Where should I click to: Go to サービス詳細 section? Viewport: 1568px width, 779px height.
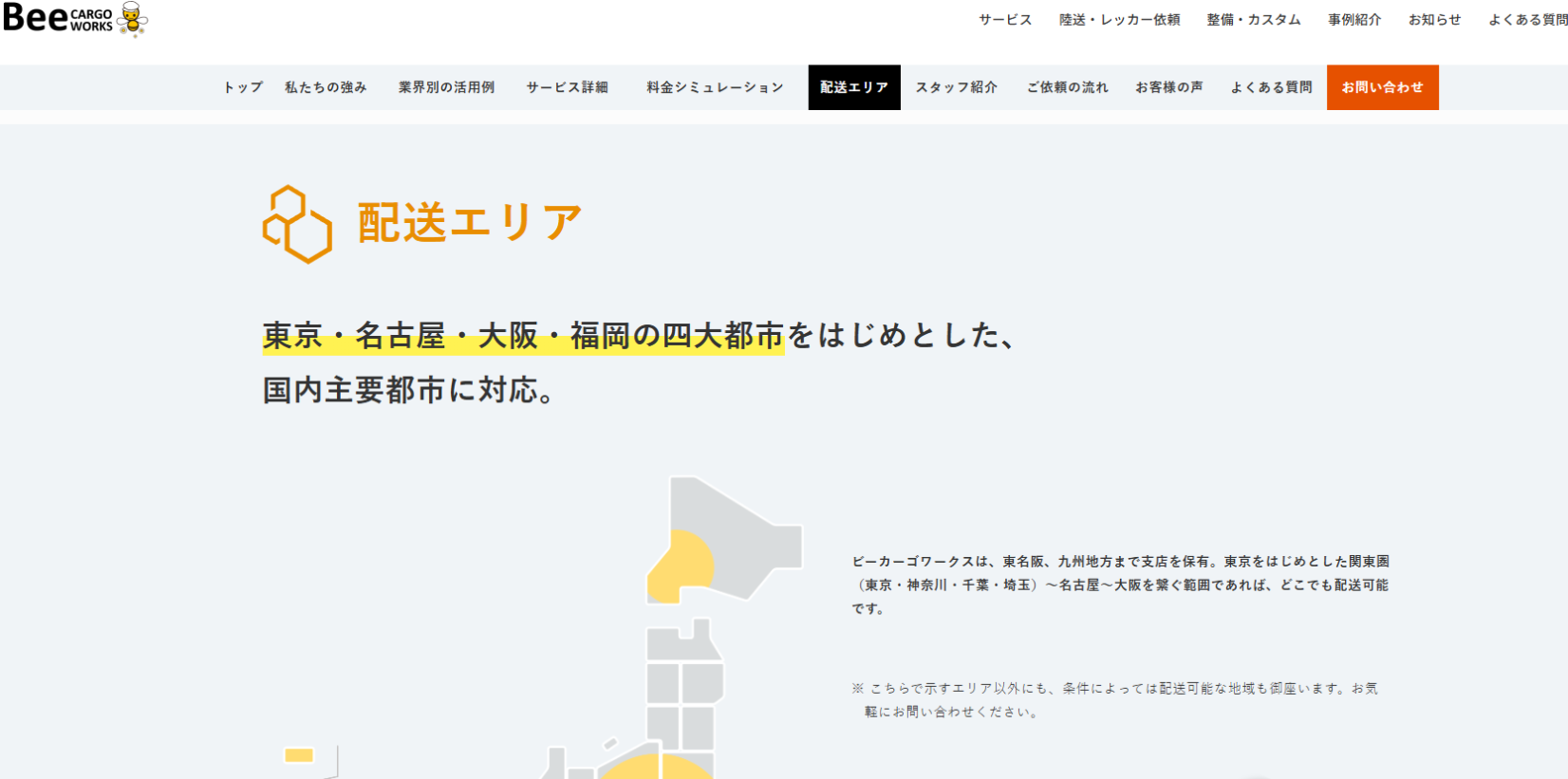(x=567, y=87)
